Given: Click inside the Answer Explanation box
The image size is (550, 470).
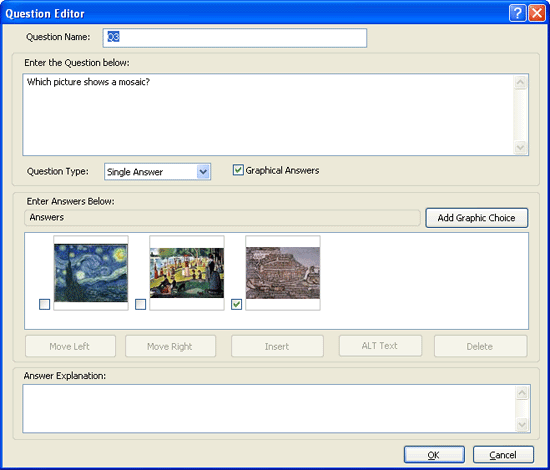Looking at the screenshot, I should [269, 409].
